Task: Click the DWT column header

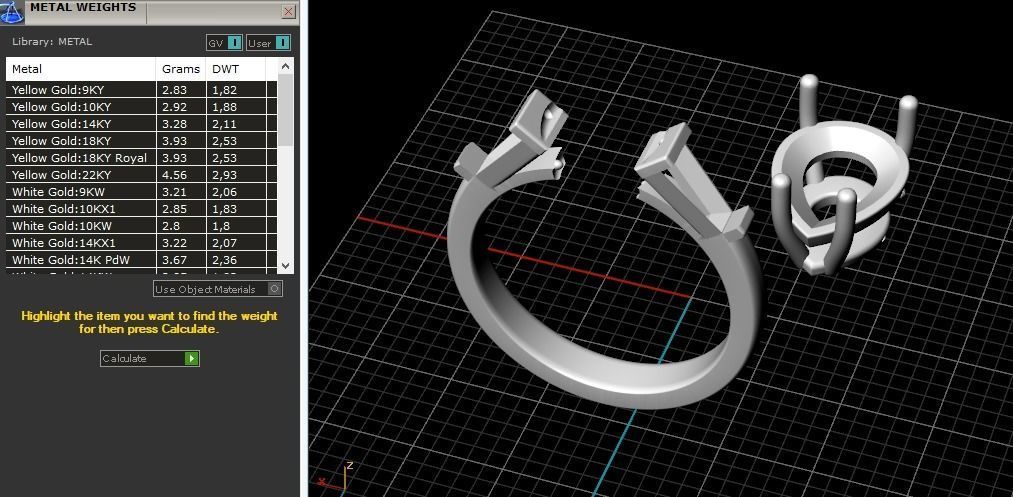Action: click(x=235, y=69)
